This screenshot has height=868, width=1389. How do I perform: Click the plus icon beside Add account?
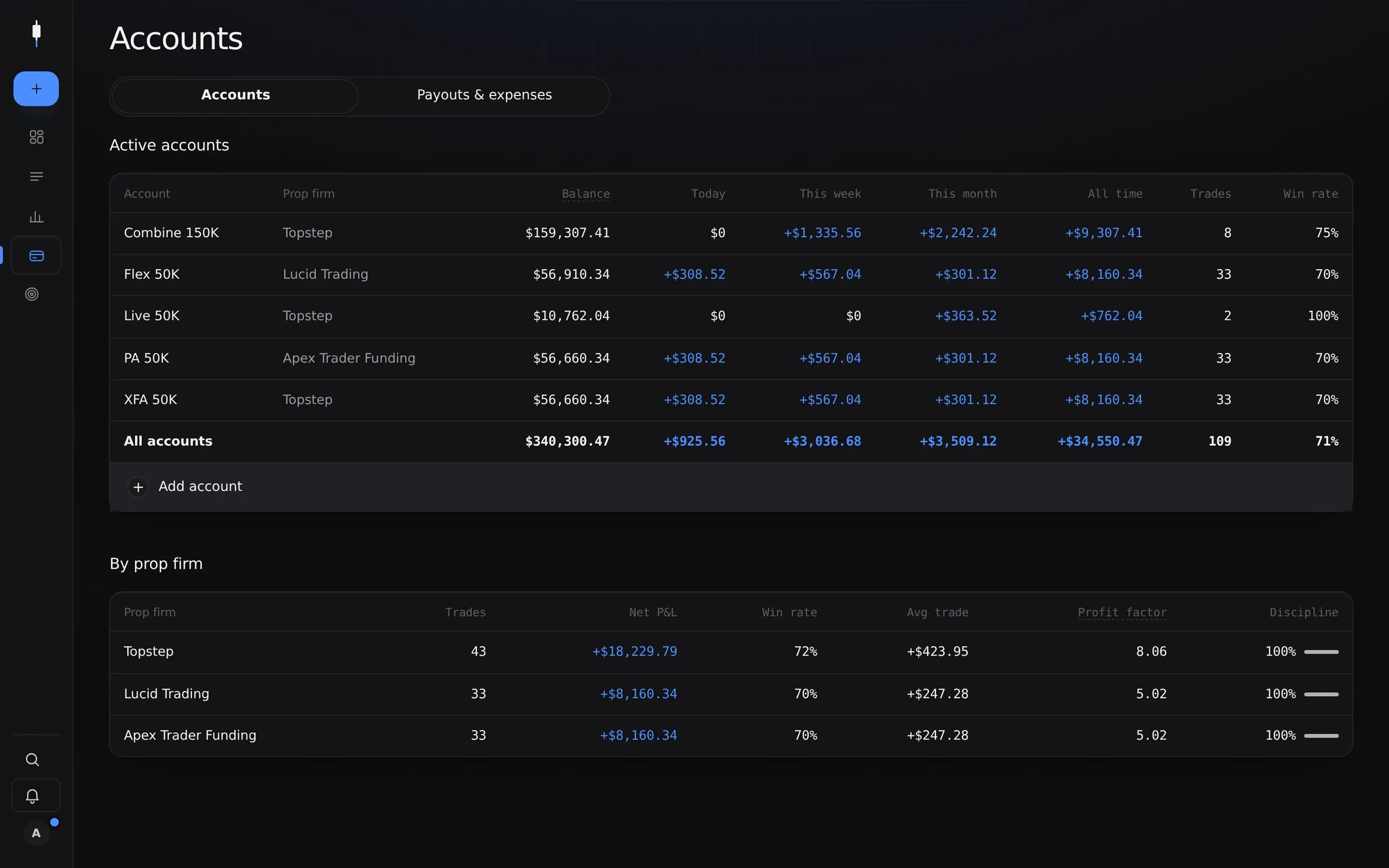pyautogui.click(x=138, y=487)
